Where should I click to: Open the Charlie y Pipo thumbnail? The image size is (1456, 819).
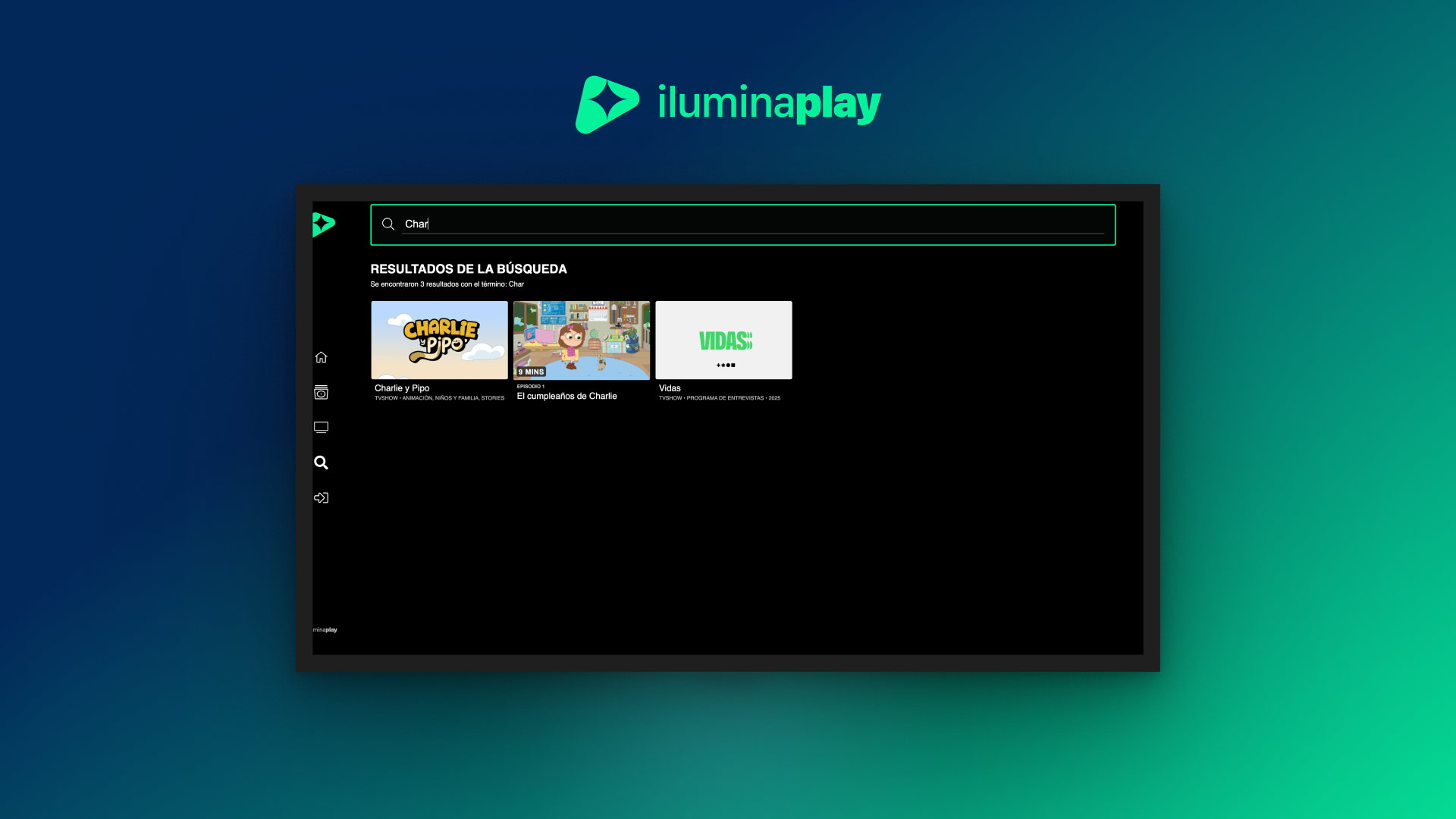439,340
